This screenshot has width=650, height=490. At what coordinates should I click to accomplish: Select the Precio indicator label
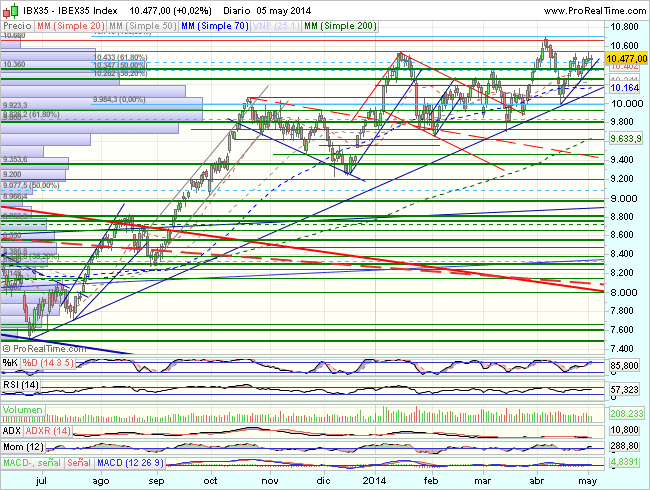coord(15,23)
